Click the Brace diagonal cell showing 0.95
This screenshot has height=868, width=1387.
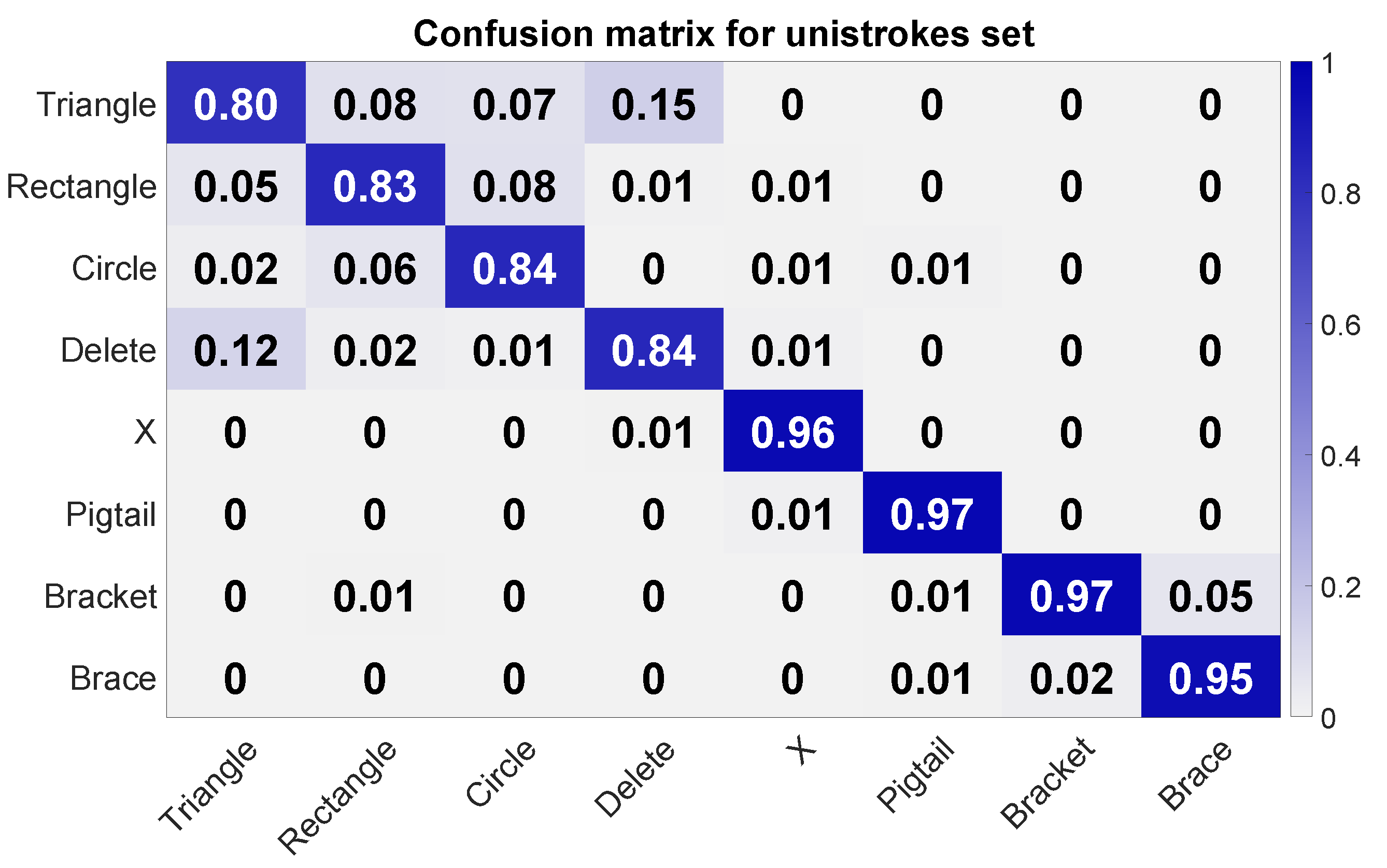click(1210, 677)
